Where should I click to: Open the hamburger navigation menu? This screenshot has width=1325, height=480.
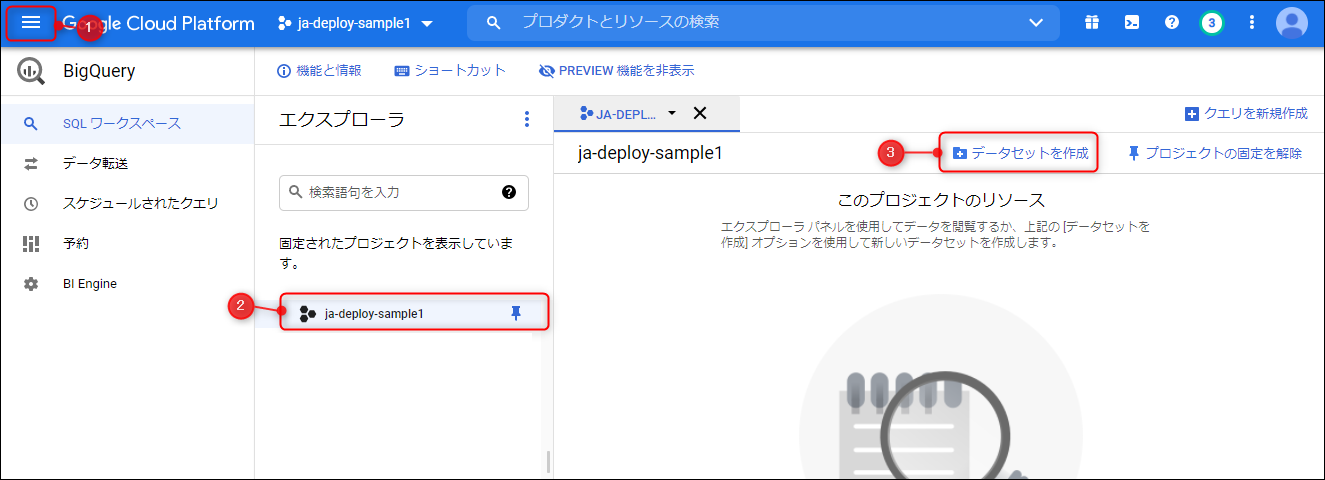(x=31, y=23)
